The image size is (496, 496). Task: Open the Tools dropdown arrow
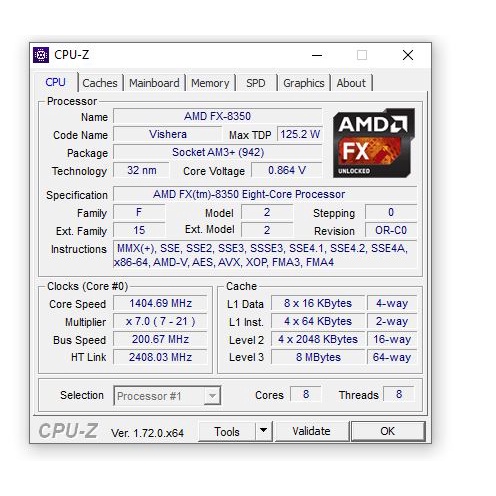[263, 431]
